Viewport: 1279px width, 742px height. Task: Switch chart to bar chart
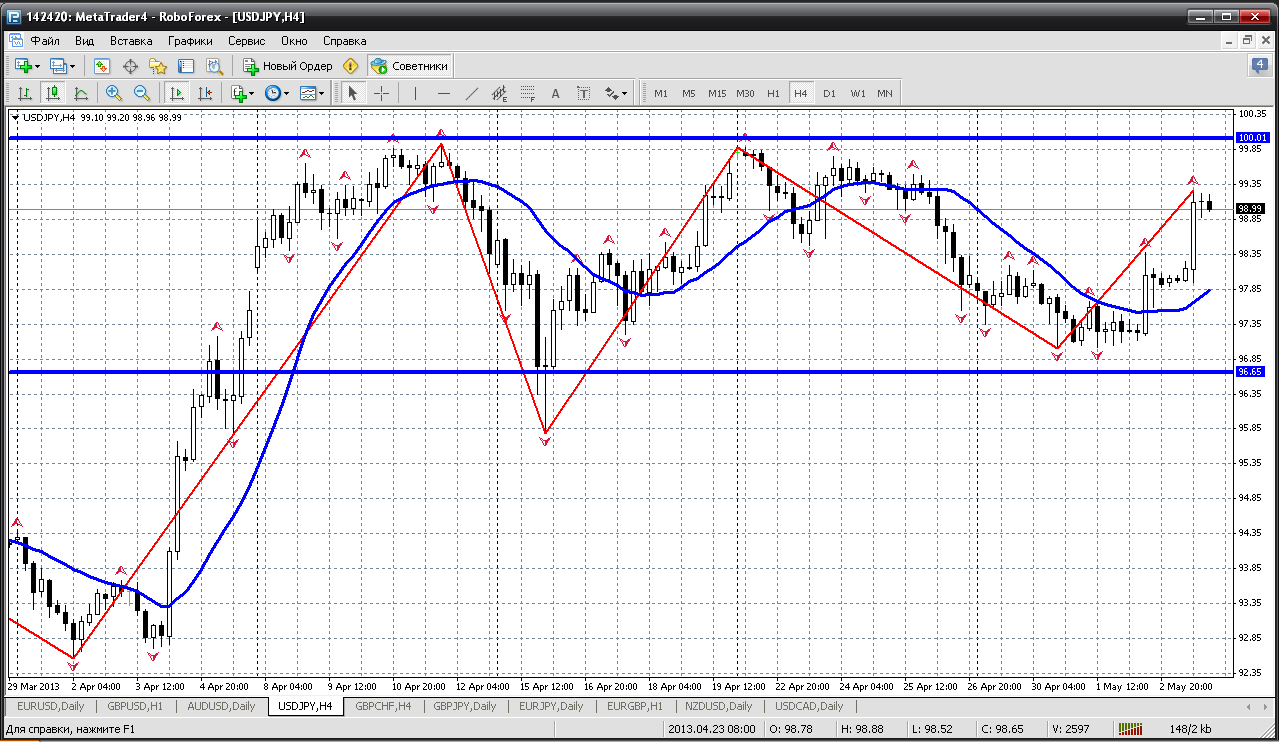[x=25, y=93]
